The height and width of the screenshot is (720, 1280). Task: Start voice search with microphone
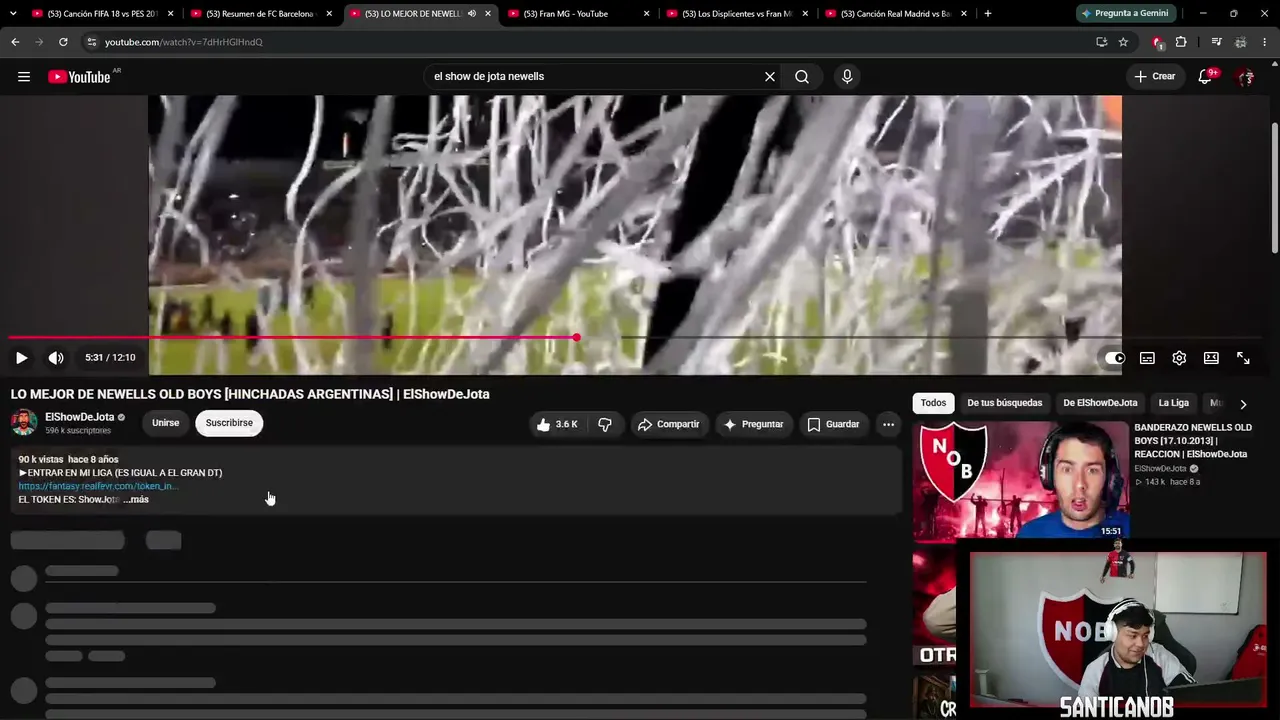[847, 77]
